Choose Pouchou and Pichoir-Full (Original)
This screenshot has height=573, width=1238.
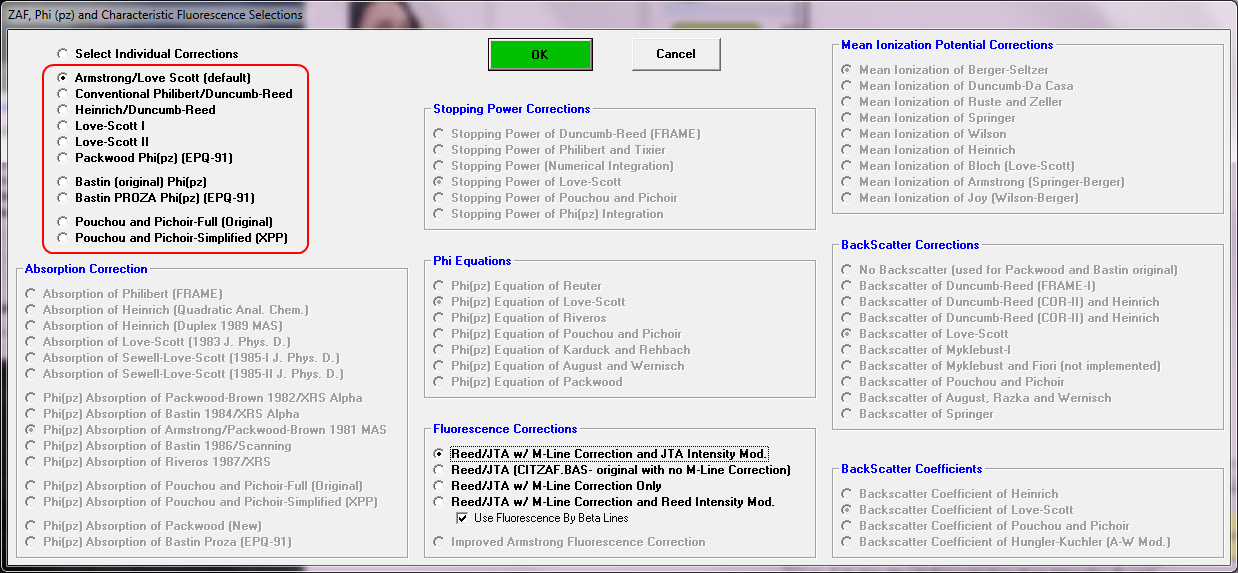[x=64, y=222]
